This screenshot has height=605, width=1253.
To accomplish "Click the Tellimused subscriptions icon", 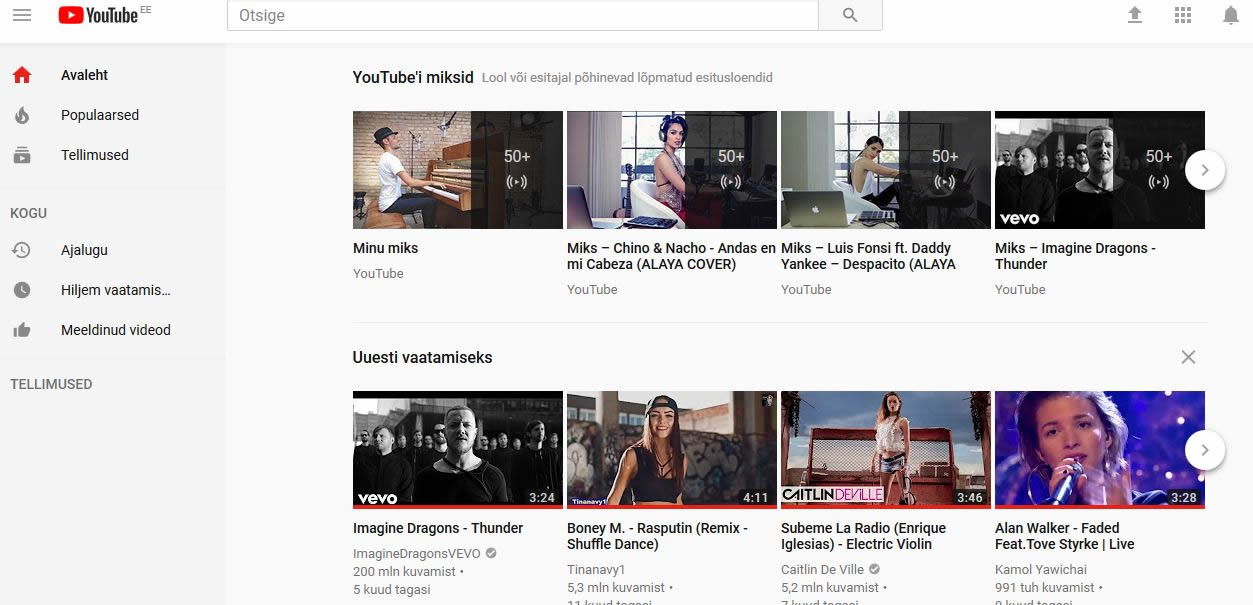I will (22, 155).
